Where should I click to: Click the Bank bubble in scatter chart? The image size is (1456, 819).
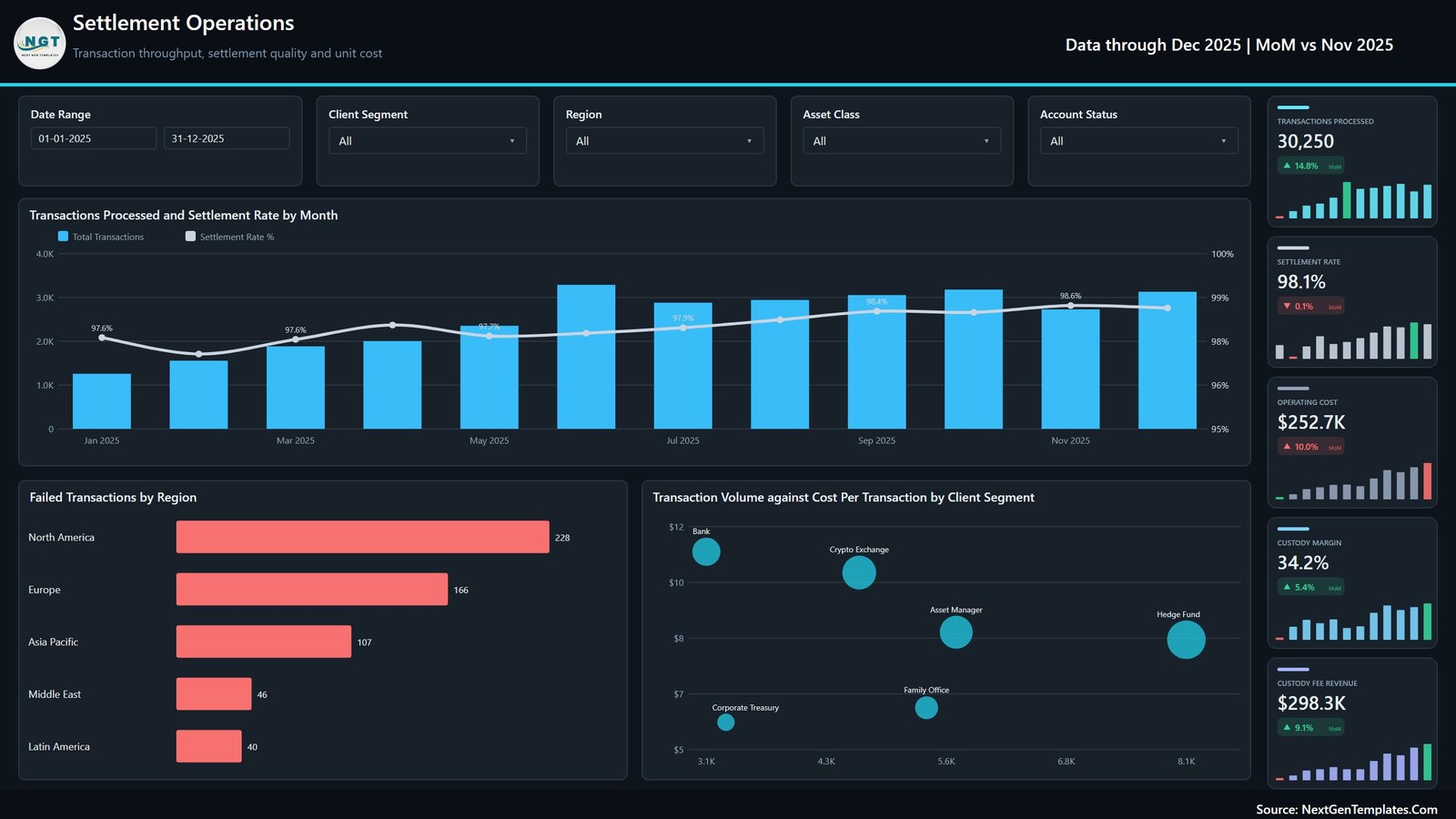pos(706,551)
